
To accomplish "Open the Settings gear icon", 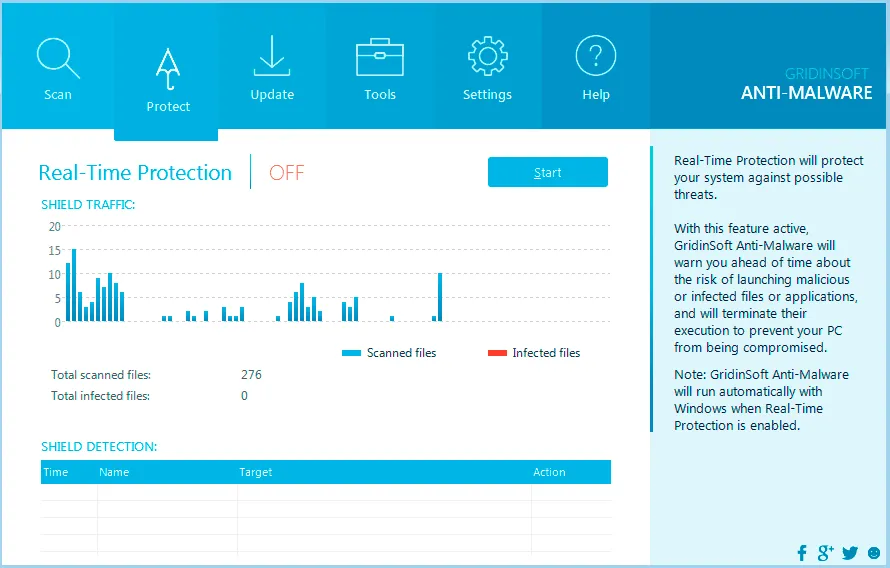I will [488, 56].
